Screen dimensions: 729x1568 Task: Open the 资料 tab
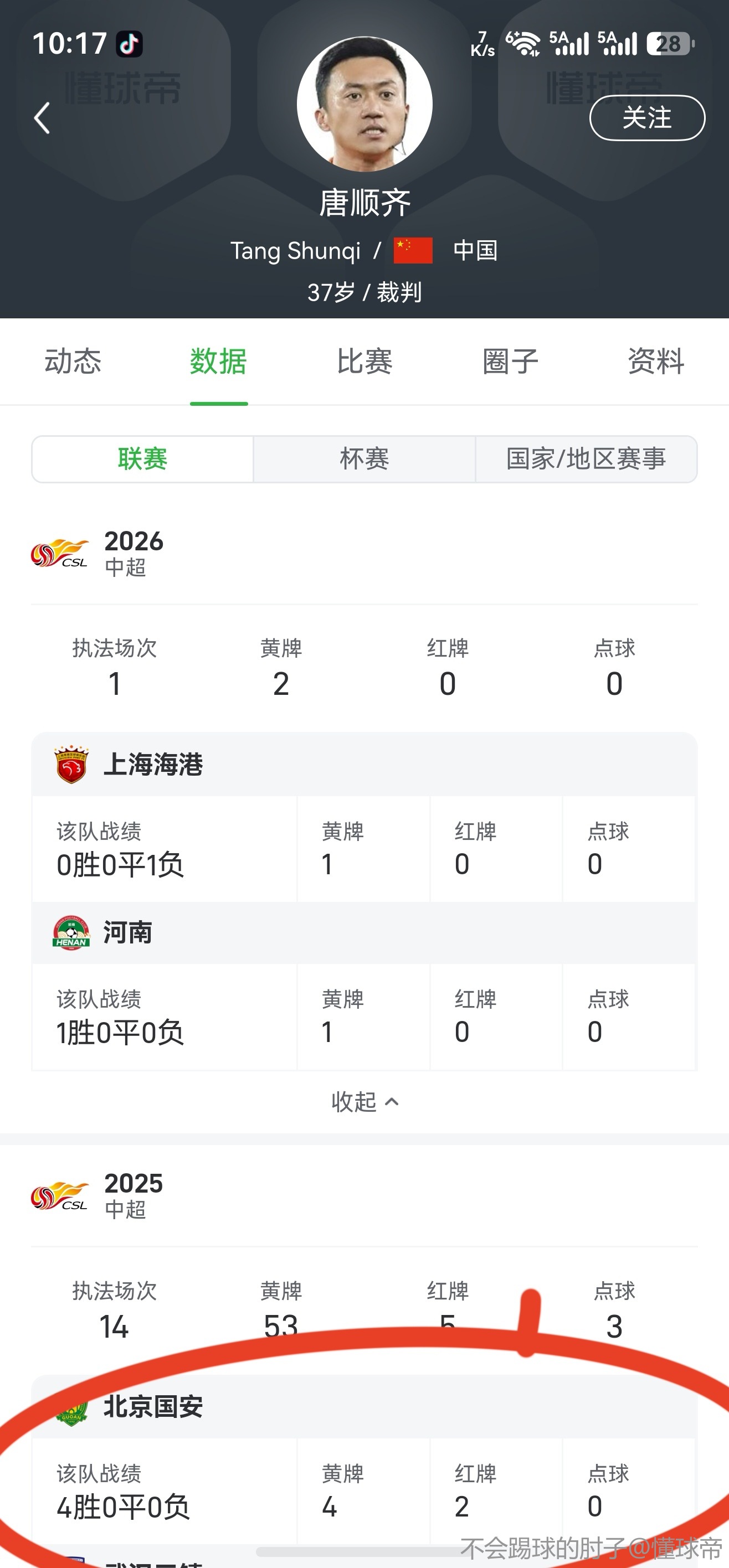(x=656, y=361)
